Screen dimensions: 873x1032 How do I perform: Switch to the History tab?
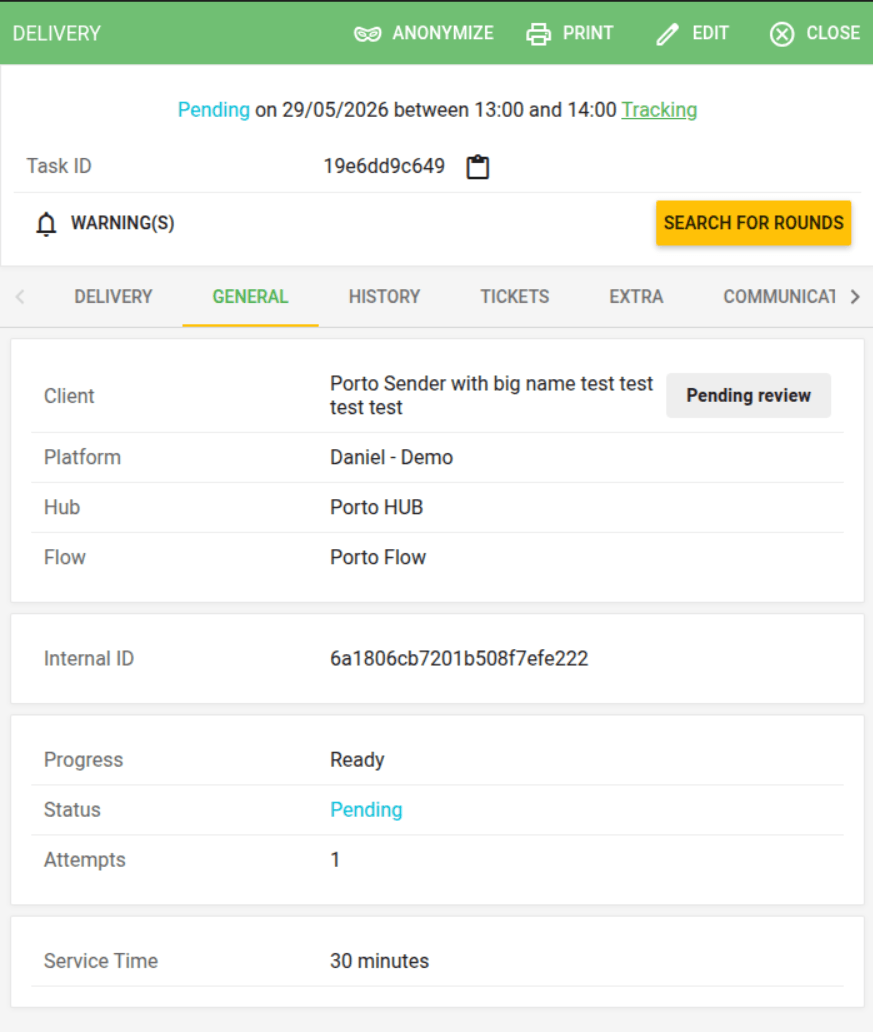[384, 297]
